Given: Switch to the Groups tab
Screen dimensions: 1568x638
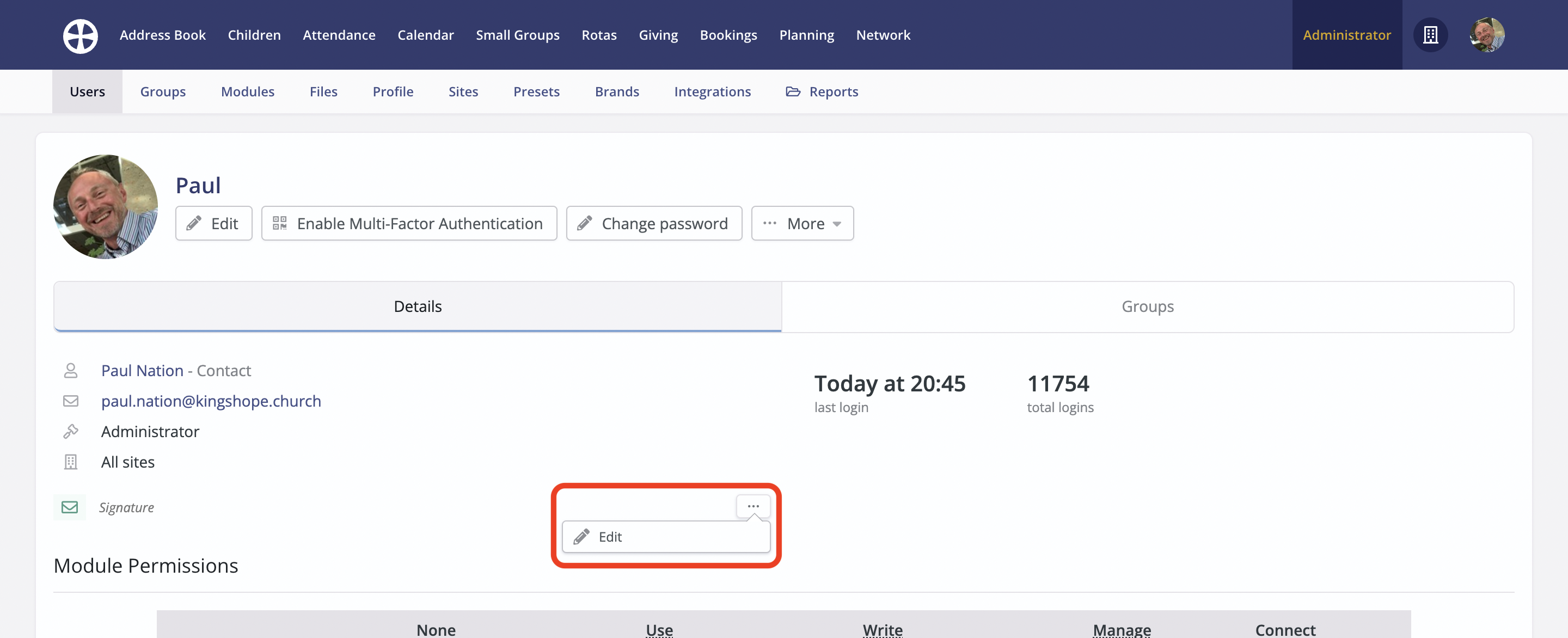Looking at the screenshot, I should [x=1147, y=306].
